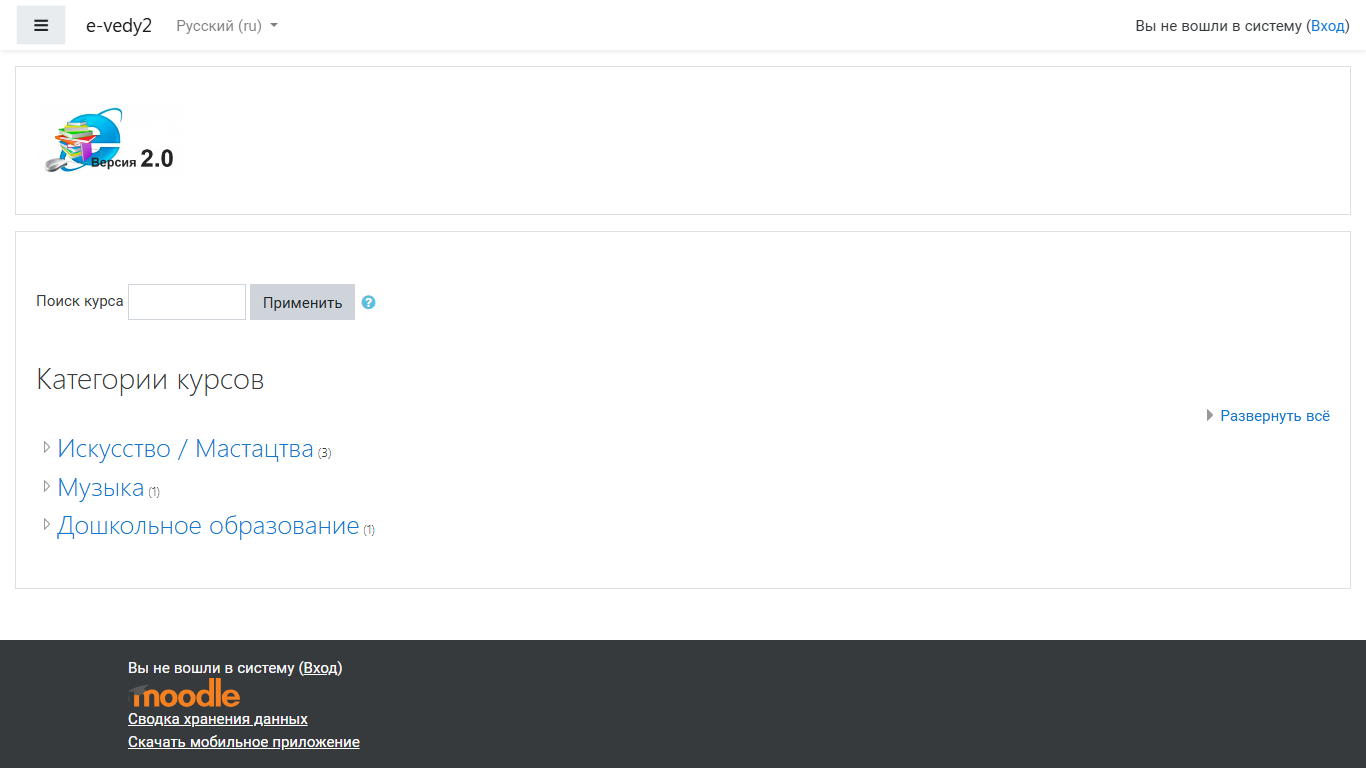Screen dimensions: 1366x768
Task: Open Сводка хранения данных link
Action: point(218,719)
